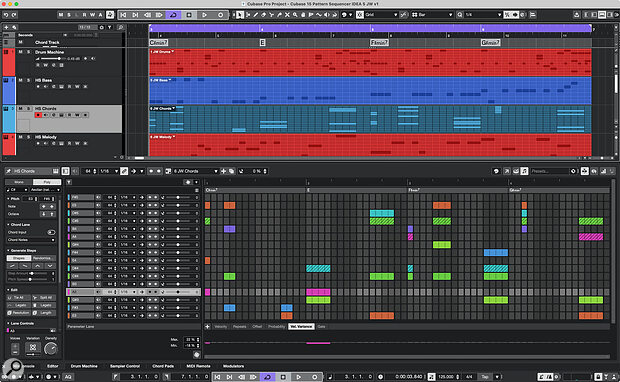Viewport: 620px width, 382px height.
Task: Select the Poly mode tab
Action: [47, 182]
